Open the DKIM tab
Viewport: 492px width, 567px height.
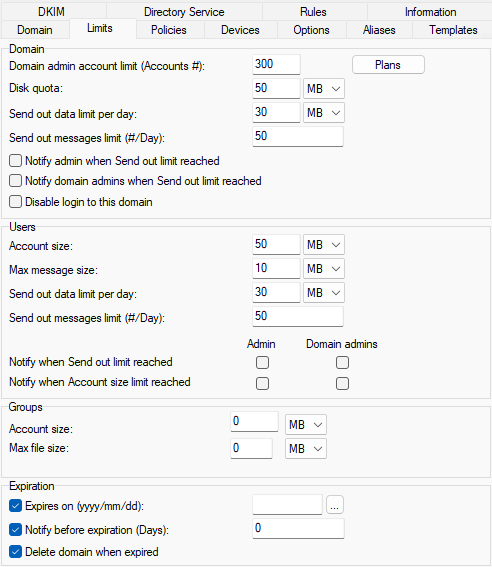coord(51,12)
